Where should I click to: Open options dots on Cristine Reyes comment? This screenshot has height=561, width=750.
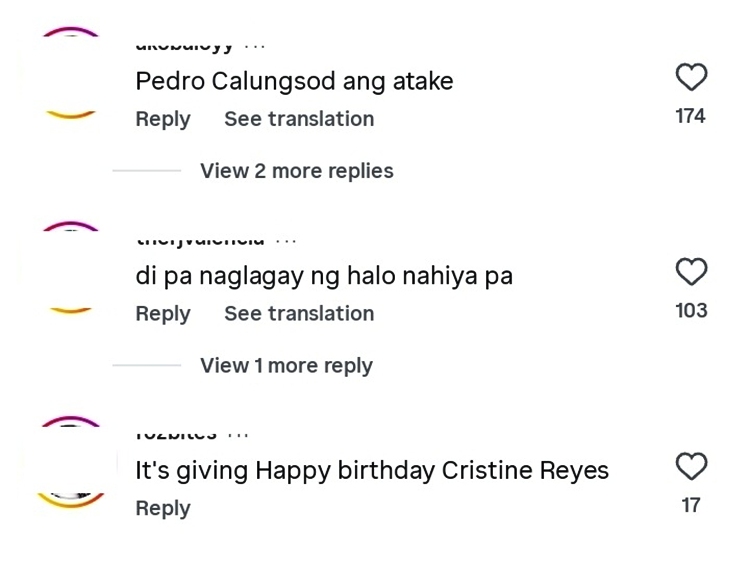coord(238,435)
